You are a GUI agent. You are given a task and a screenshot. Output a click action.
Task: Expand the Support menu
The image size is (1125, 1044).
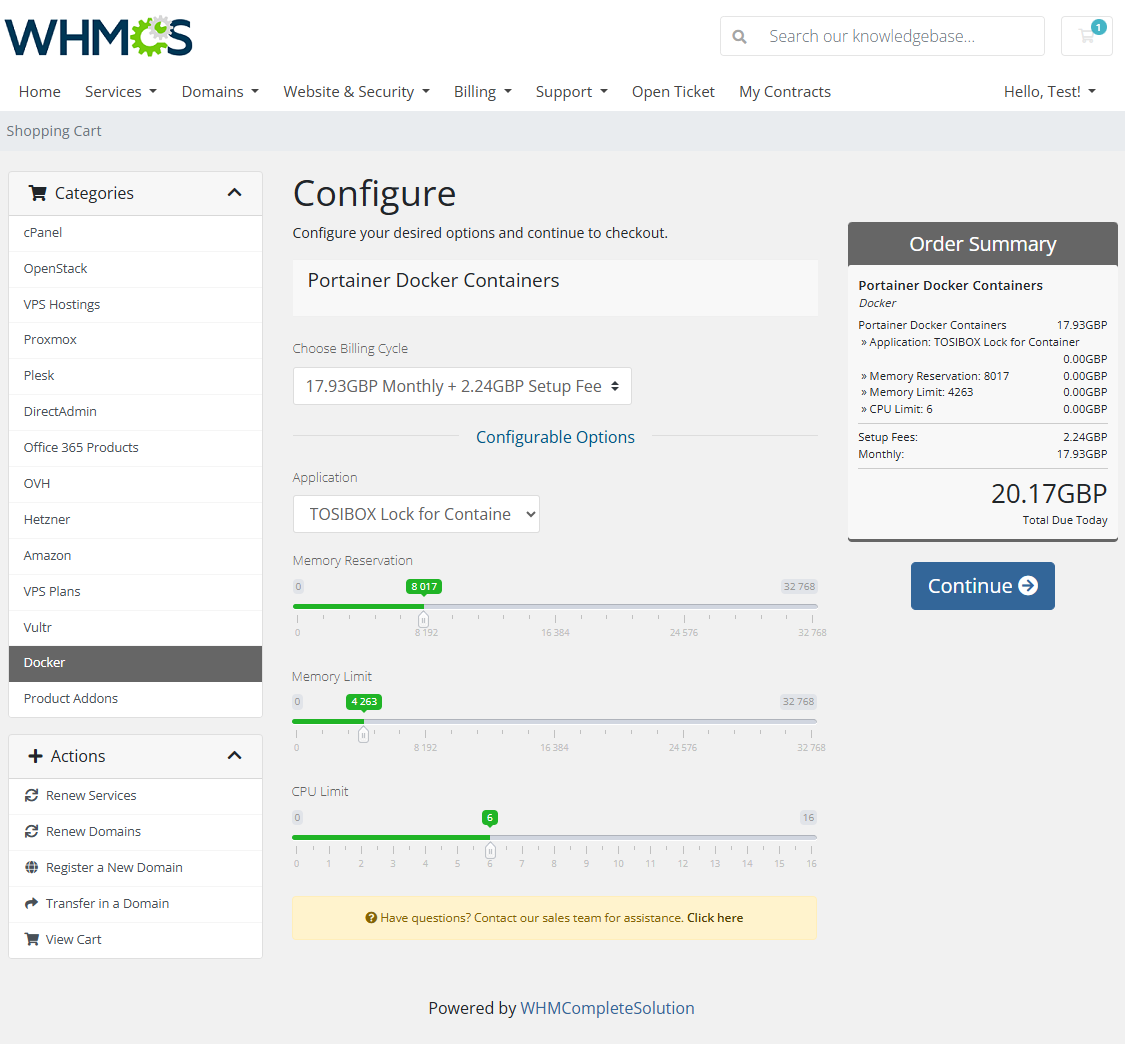572,92
